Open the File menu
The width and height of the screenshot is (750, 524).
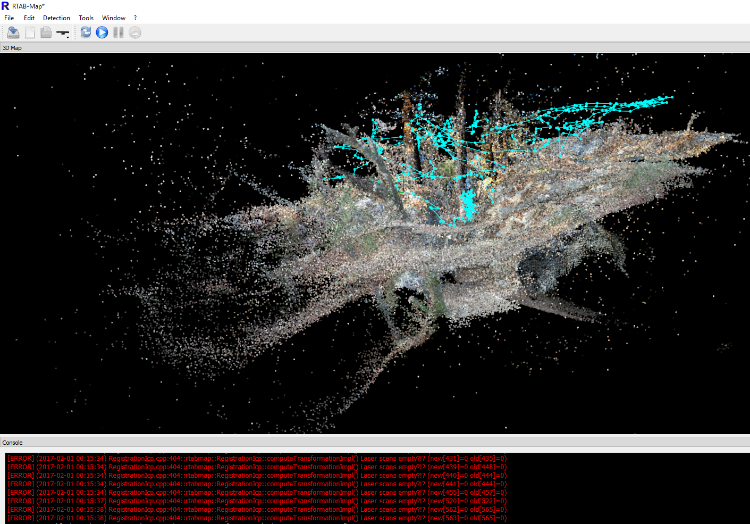[8, 18]
